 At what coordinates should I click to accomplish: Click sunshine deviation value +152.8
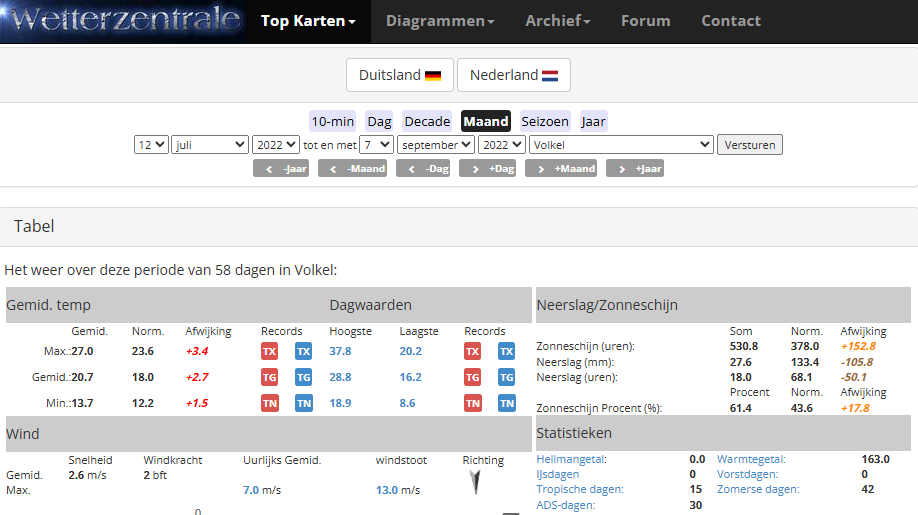point(858,346)
